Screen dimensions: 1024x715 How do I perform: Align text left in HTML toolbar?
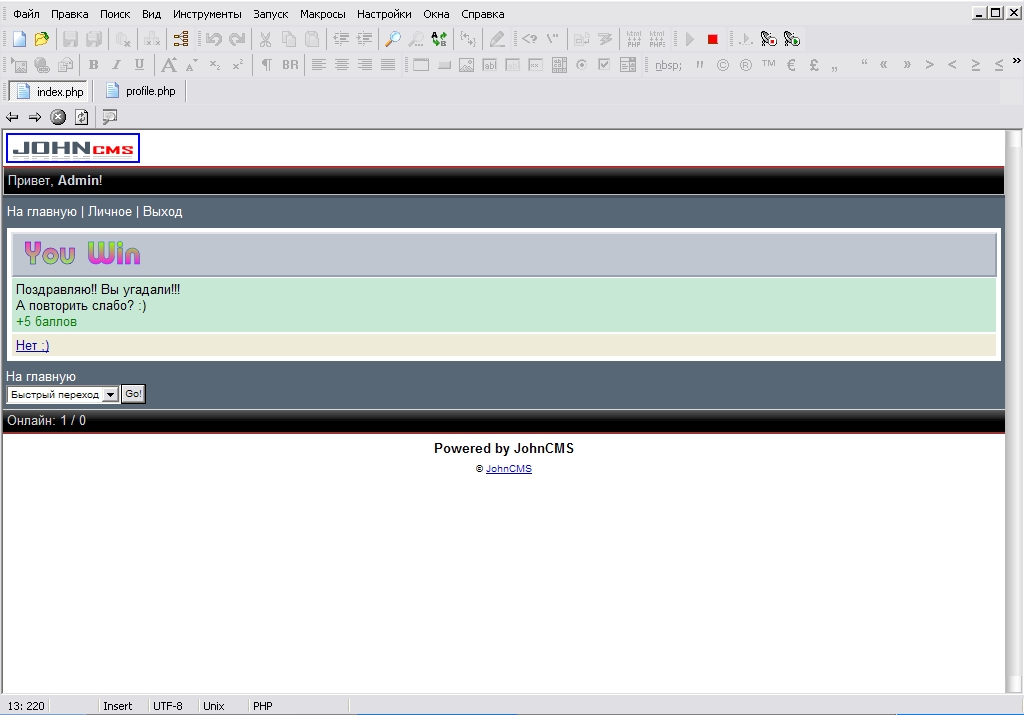coord(319,65)
